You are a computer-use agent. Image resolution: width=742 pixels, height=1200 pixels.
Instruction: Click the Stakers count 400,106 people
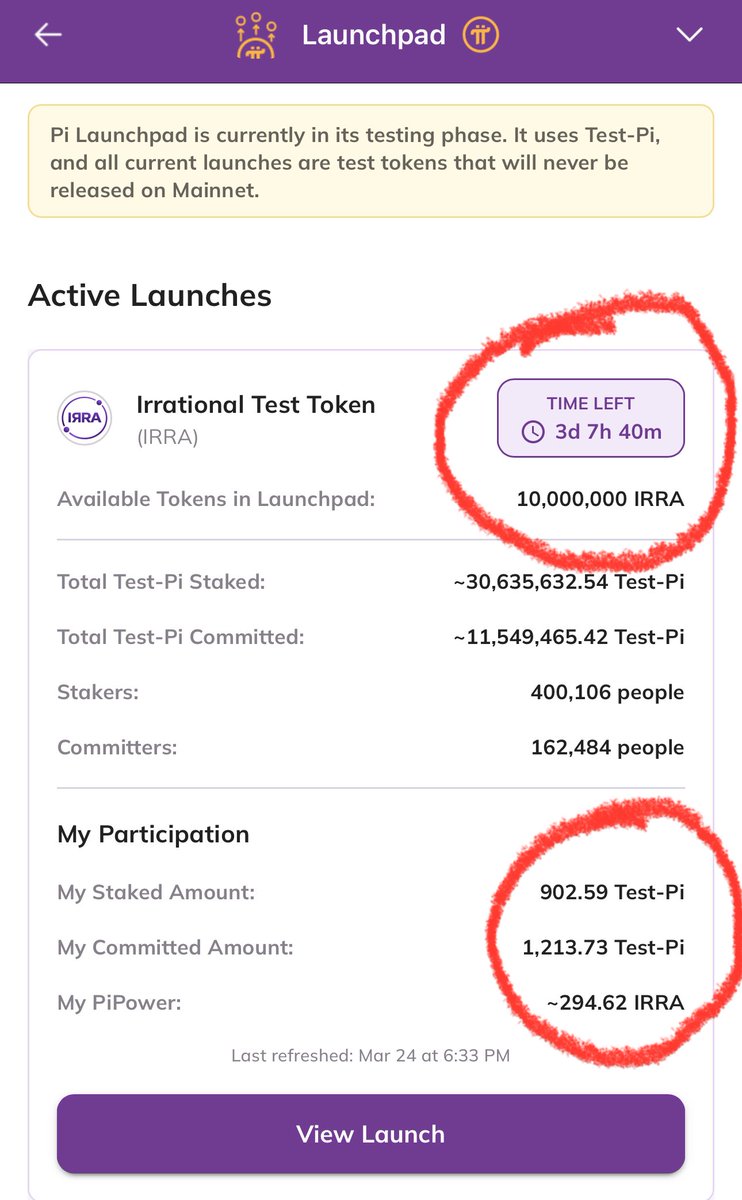607,692
